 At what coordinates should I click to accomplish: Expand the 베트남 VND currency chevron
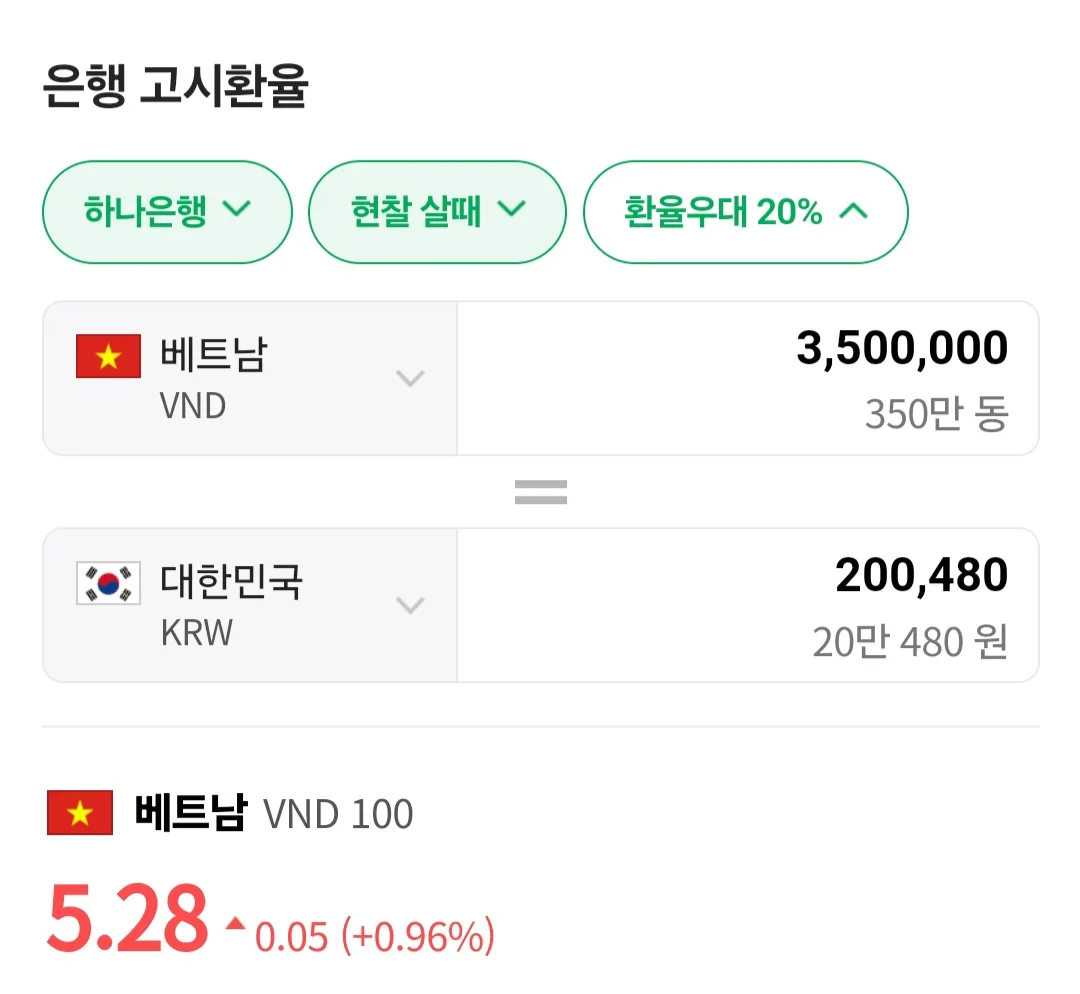point(410,378)
